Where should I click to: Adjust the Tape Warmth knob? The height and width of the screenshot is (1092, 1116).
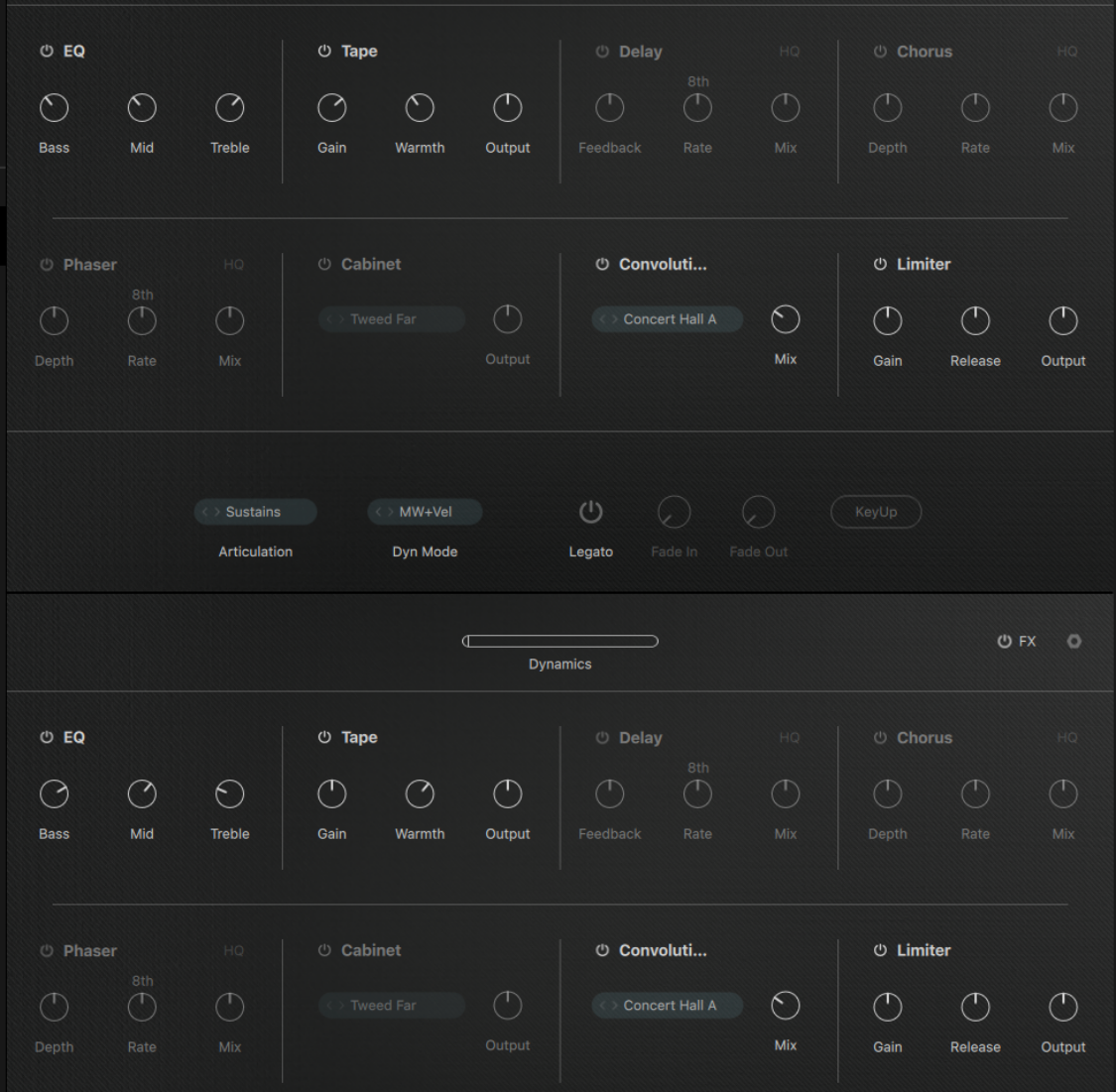(420, 107)
